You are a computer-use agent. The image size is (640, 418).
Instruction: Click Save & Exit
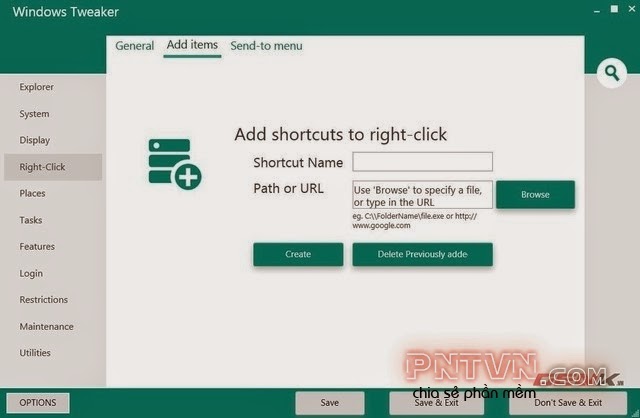[x=436, y=403]
